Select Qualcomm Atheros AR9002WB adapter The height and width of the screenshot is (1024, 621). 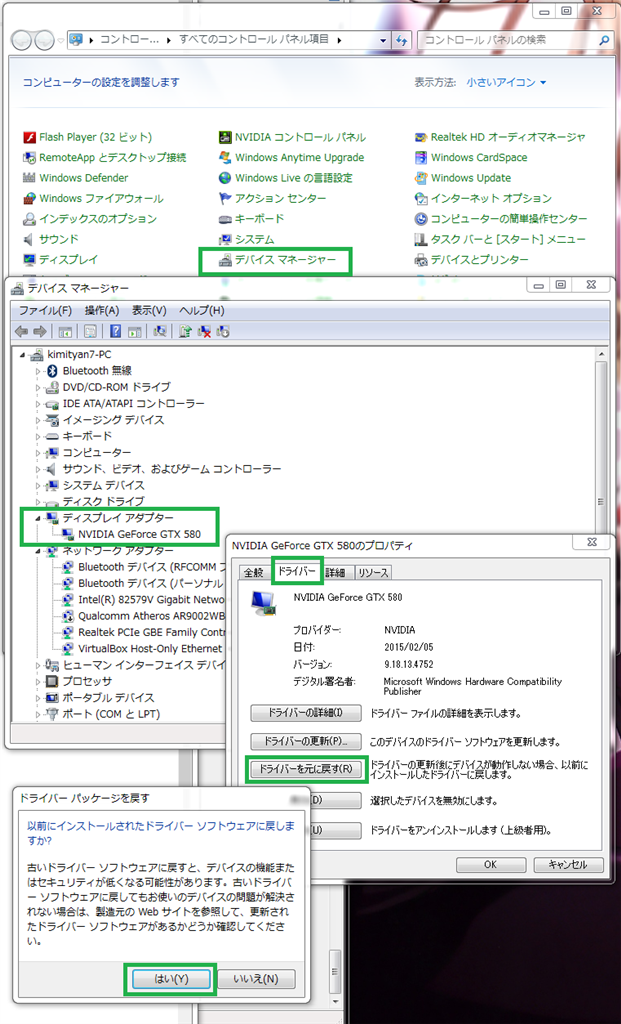tap(144, 616)
